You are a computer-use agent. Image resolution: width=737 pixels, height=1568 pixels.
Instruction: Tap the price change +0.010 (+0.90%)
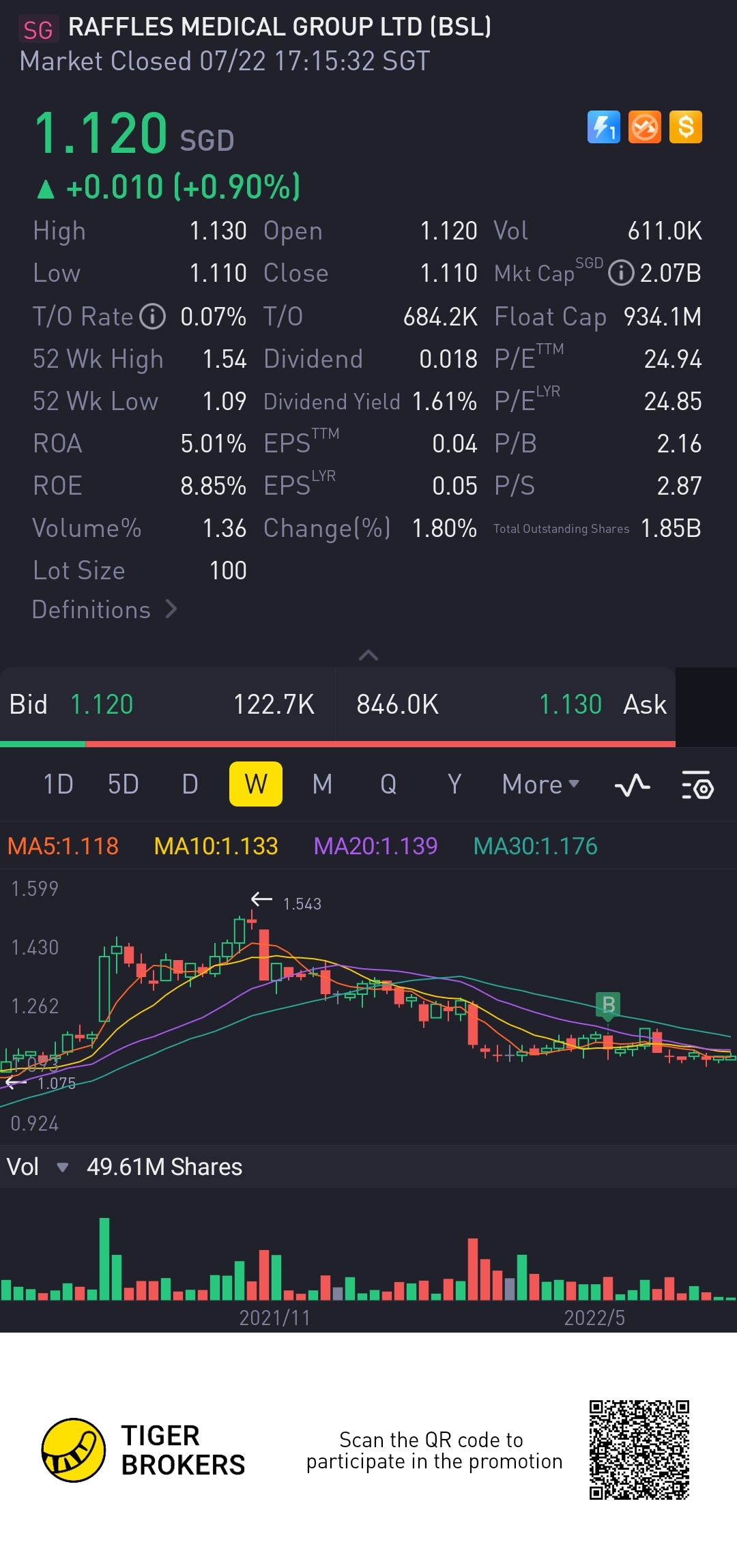[169, 187]
